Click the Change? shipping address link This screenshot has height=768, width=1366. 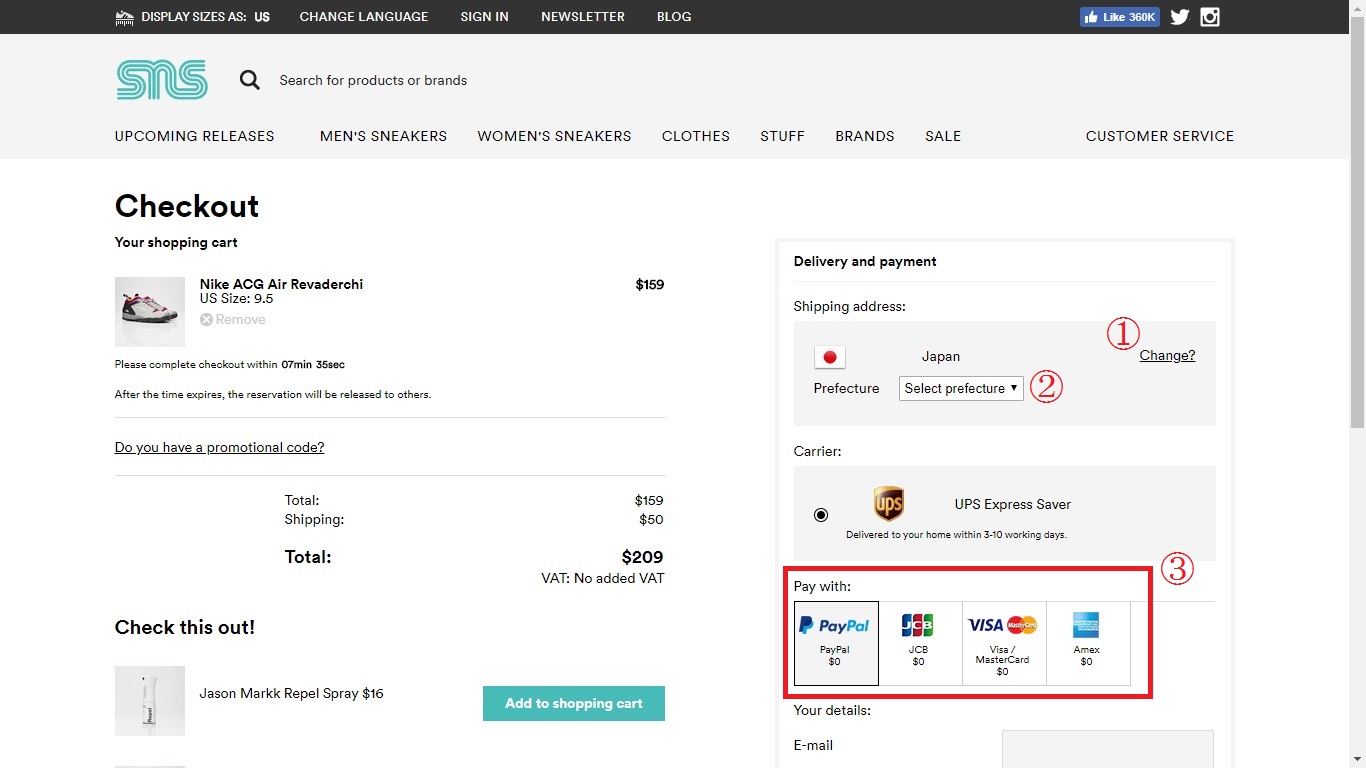click(x=1167, y=355)
